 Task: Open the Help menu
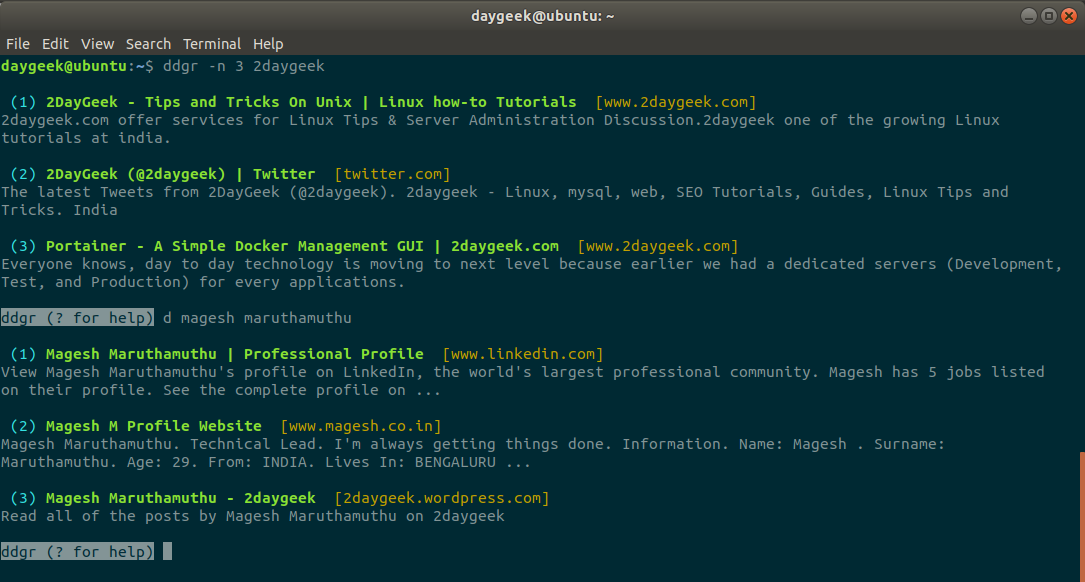tap(268, 44)
